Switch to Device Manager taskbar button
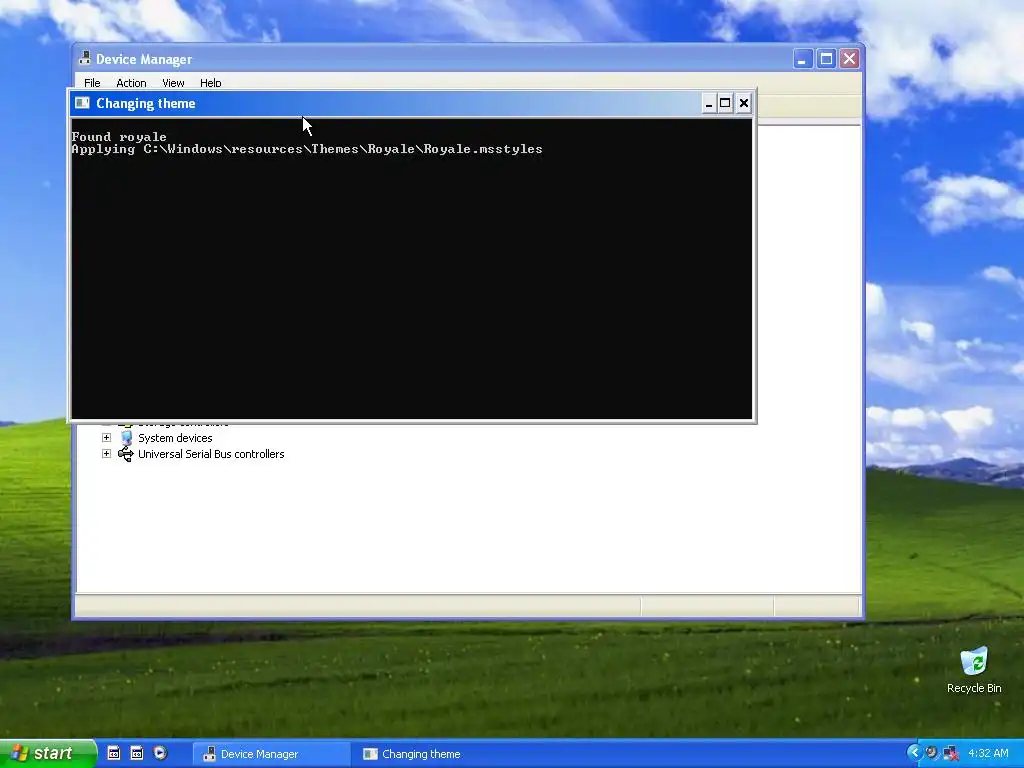Screen dimensions: 1024x768 pos(272,754)
